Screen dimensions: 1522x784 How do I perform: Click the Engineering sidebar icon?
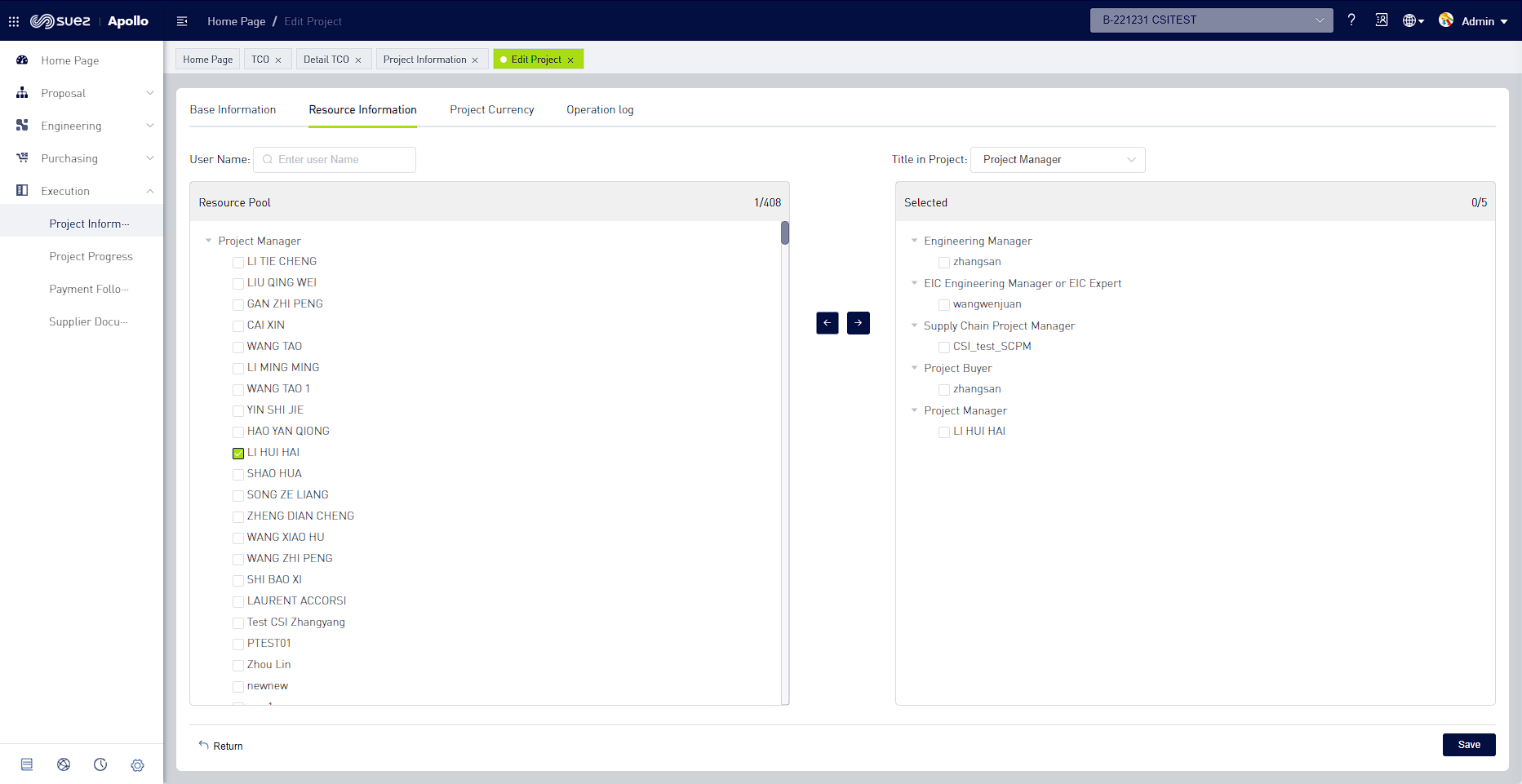coord(22,126)
